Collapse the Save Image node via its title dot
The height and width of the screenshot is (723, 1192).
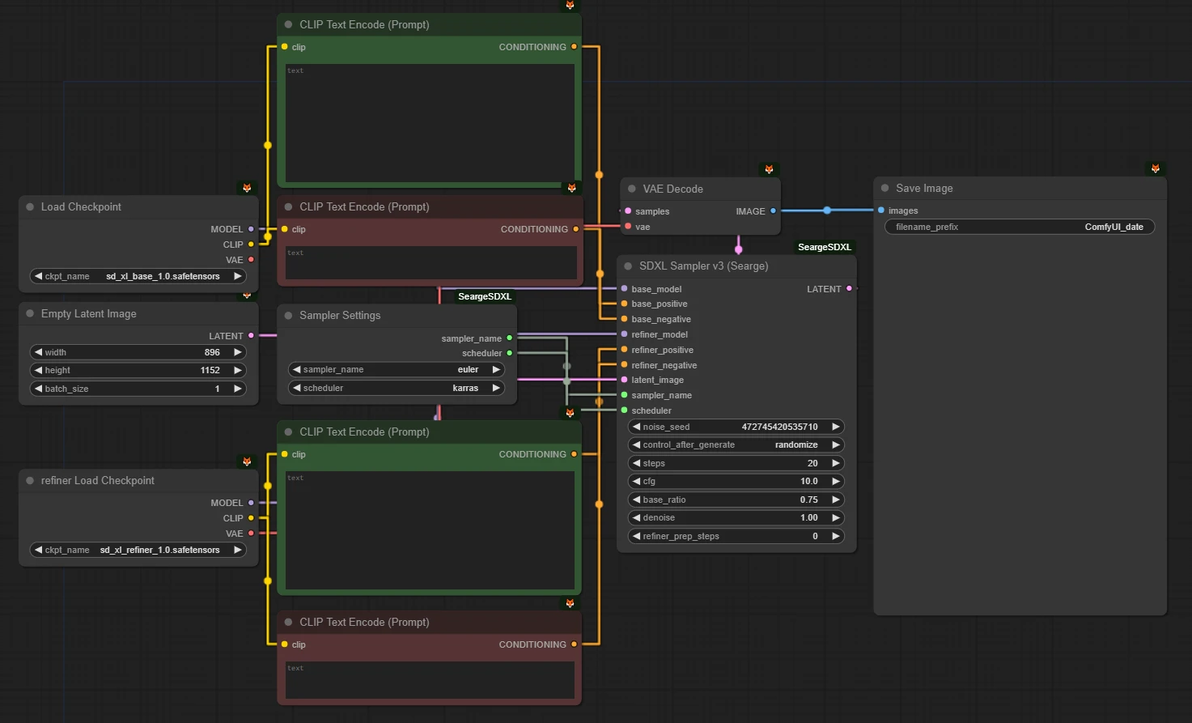(x=885, y=188)
